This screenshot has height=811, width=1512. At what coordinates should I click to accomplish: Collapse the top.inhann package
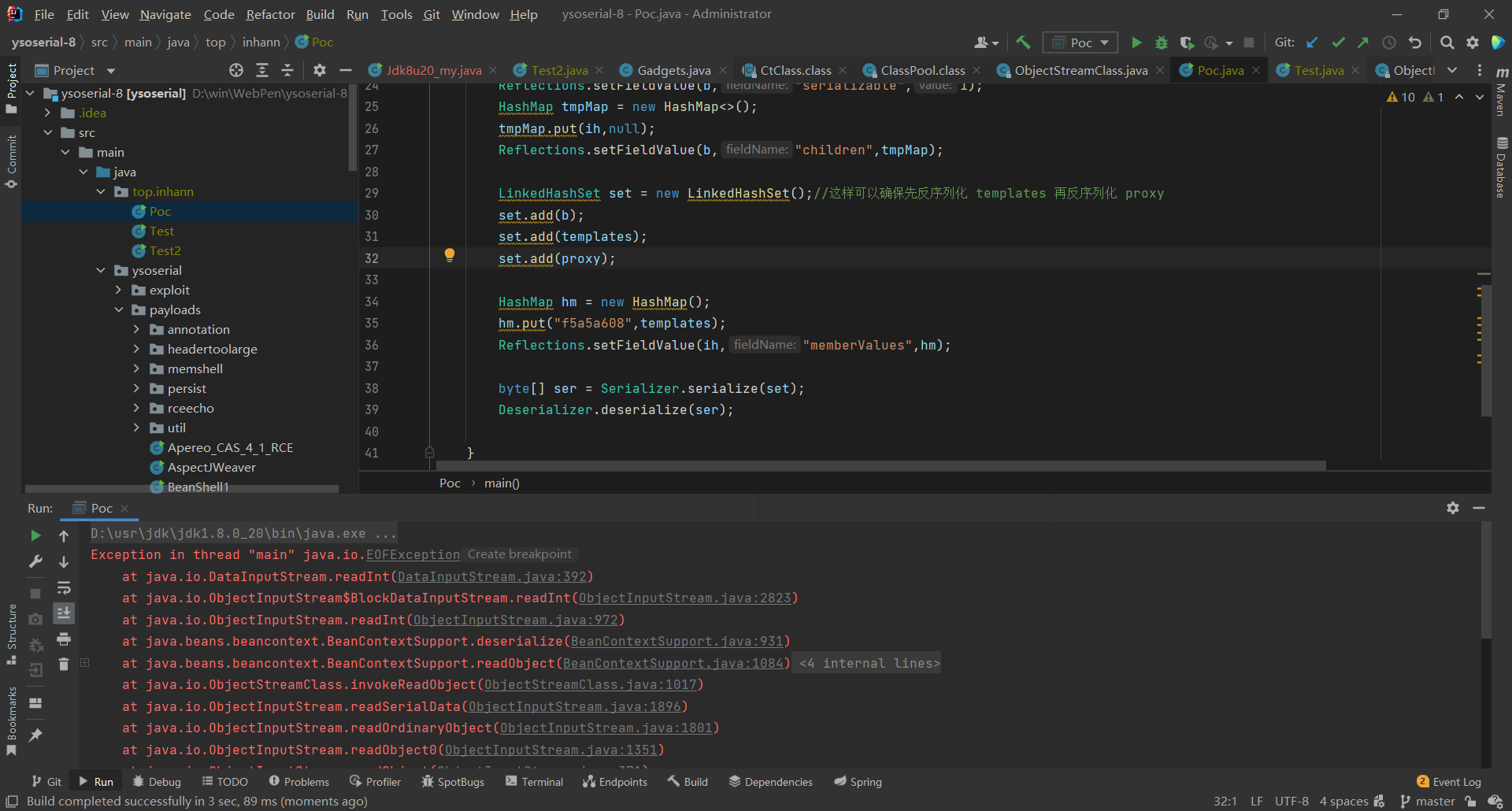pos(101,191)
